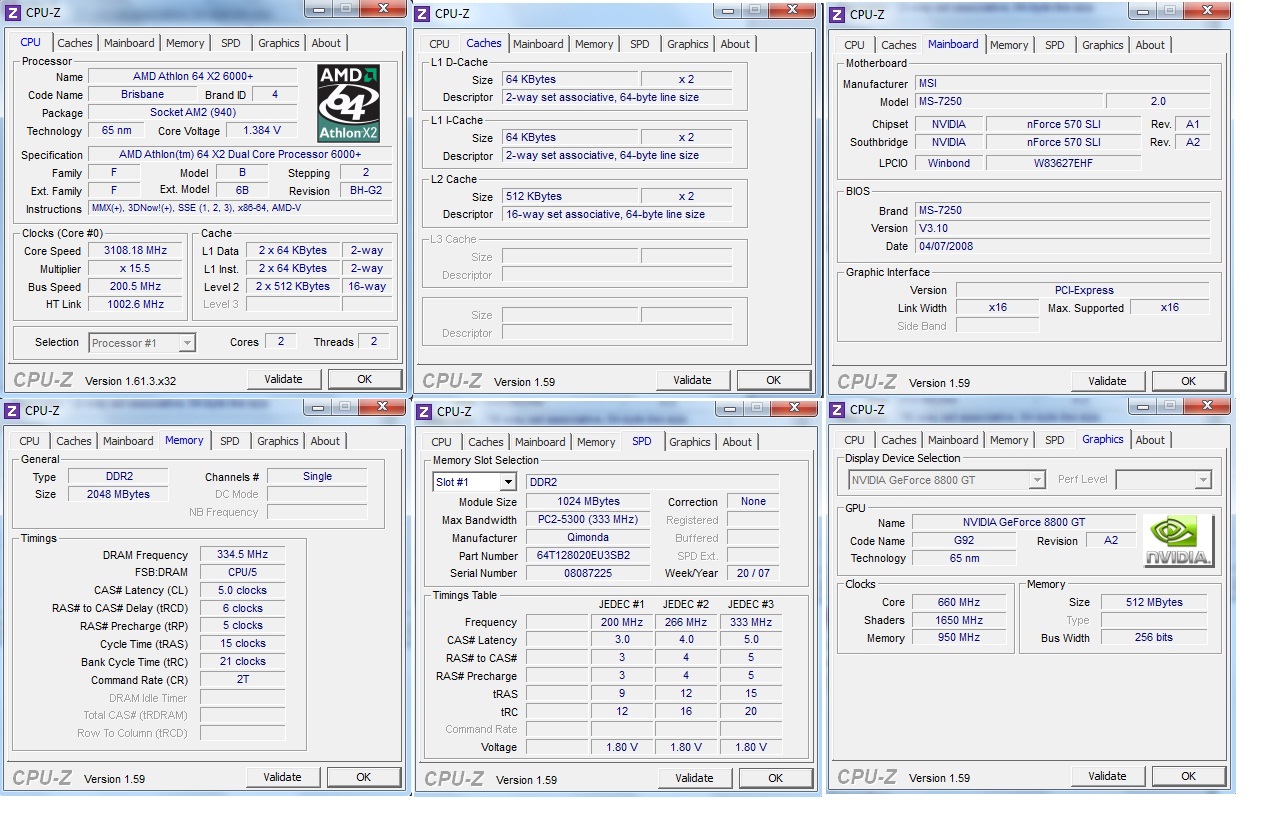Click the Core Voltage value 1.384 V
Image resolution: width=1272 pixels, height=836 pixels.
tap(262, 131)
